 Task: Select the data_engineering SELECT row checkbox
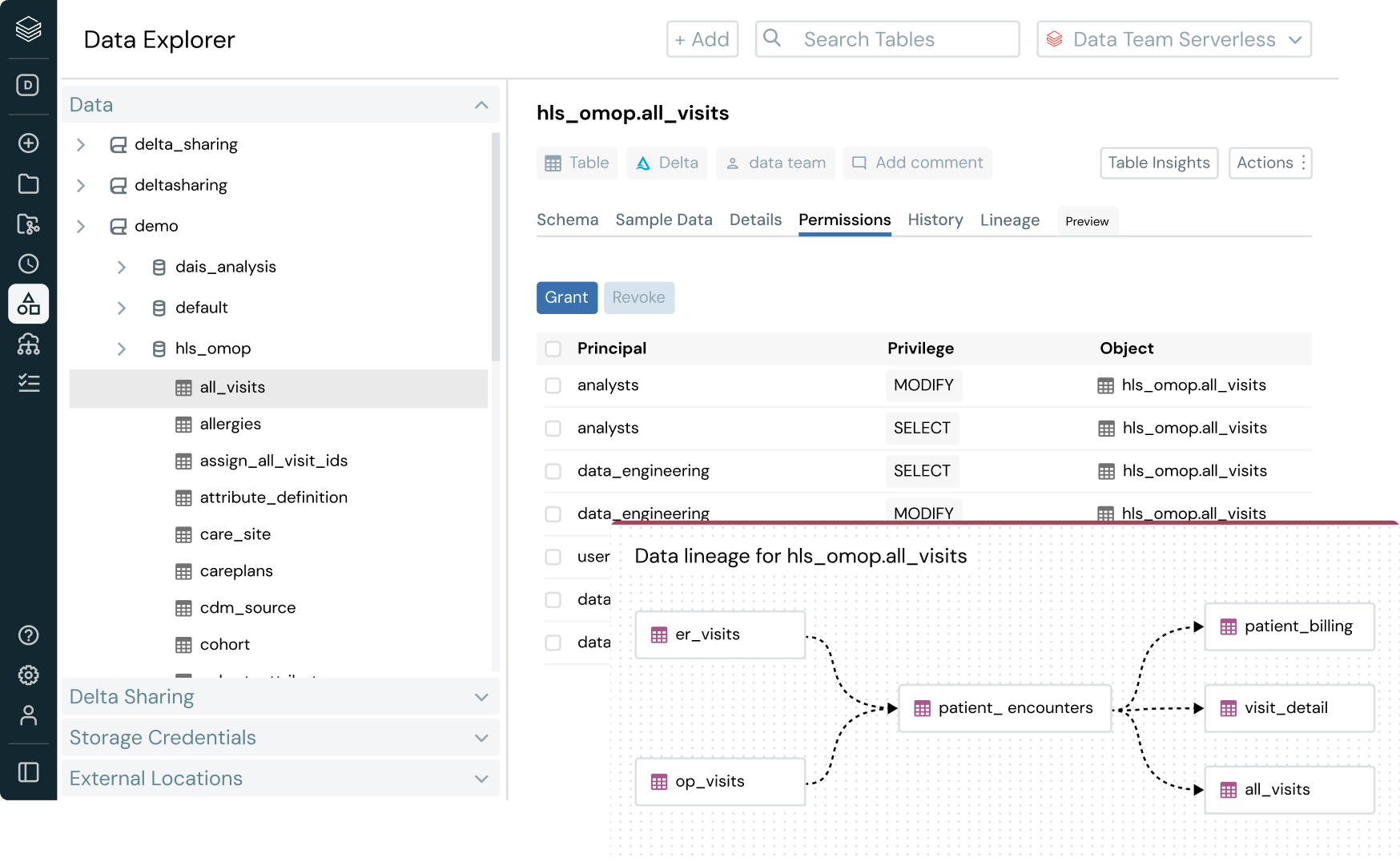(553, 471)
